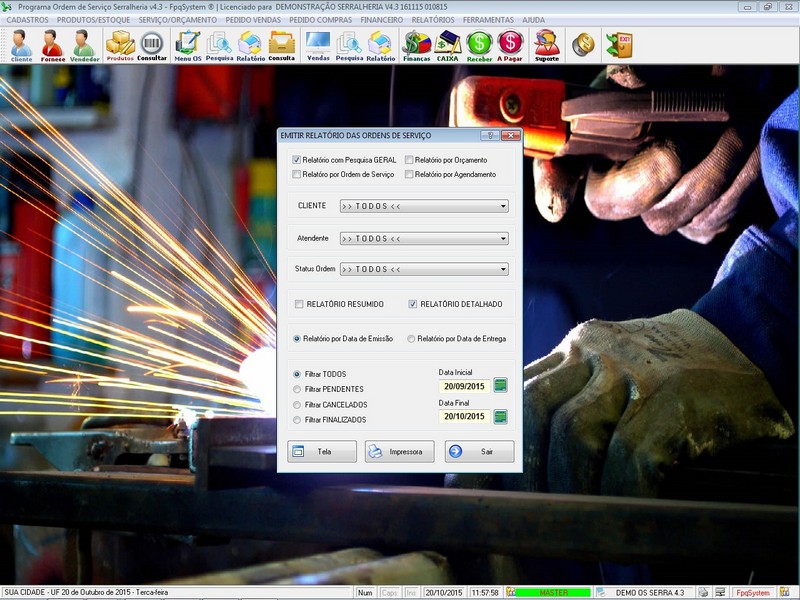The height and width of the screenshot is (600, 800).
Task: Click the Vendas monitor icon
Action: pyautogui.click(x=318, y=45)
